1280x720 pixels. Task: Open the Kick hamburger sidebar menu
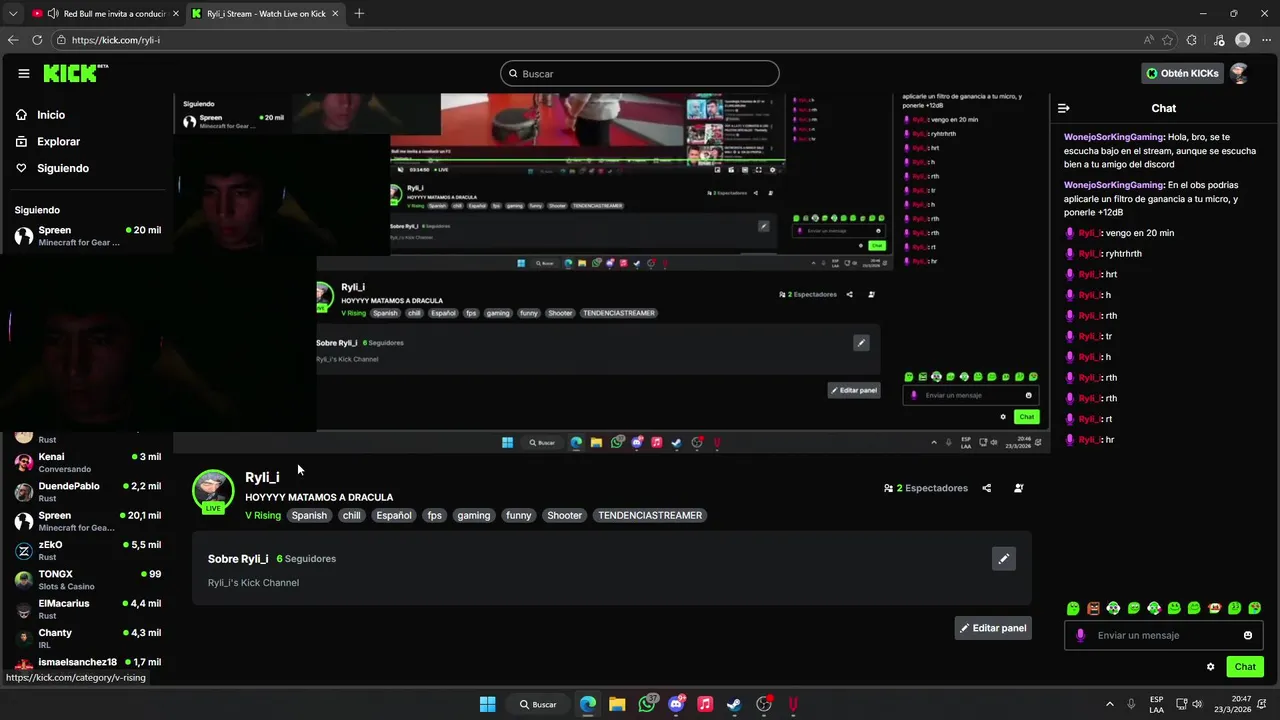pyautogui.click(x=23, y=73)
